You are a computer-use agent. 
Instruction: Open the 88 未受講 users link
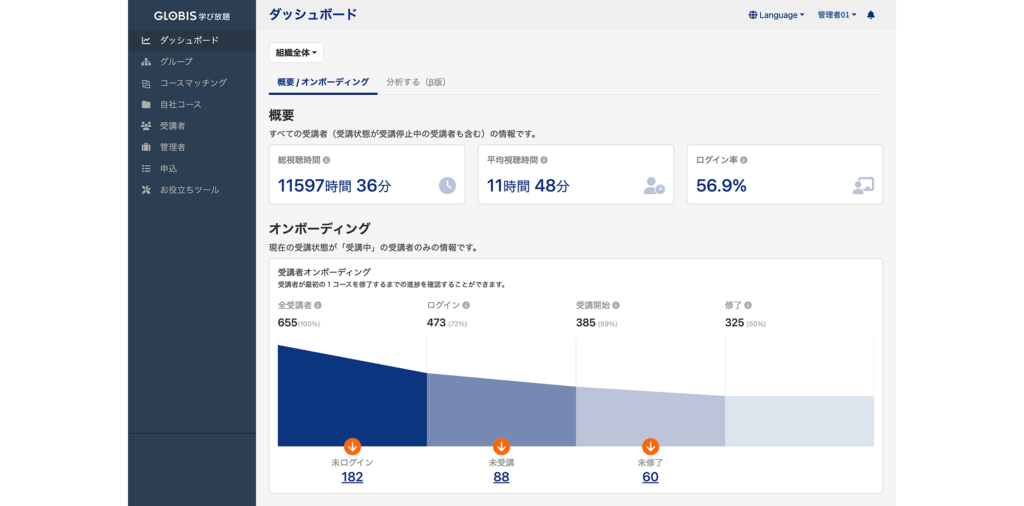pos(501,477)
